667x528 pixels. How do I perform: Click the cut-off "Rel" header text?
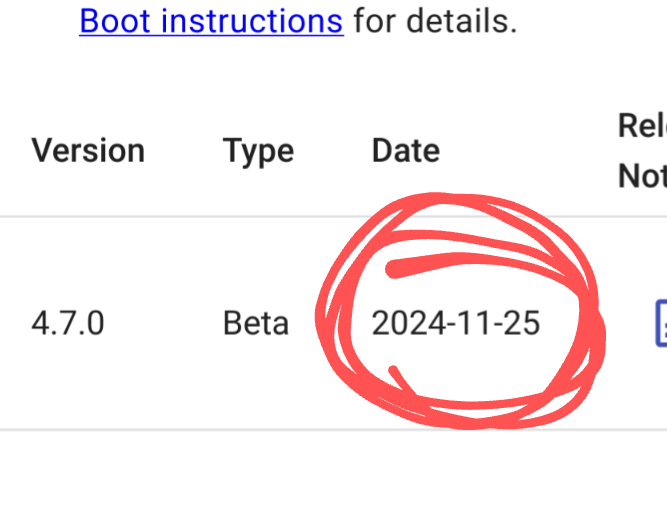click(642, 126)
